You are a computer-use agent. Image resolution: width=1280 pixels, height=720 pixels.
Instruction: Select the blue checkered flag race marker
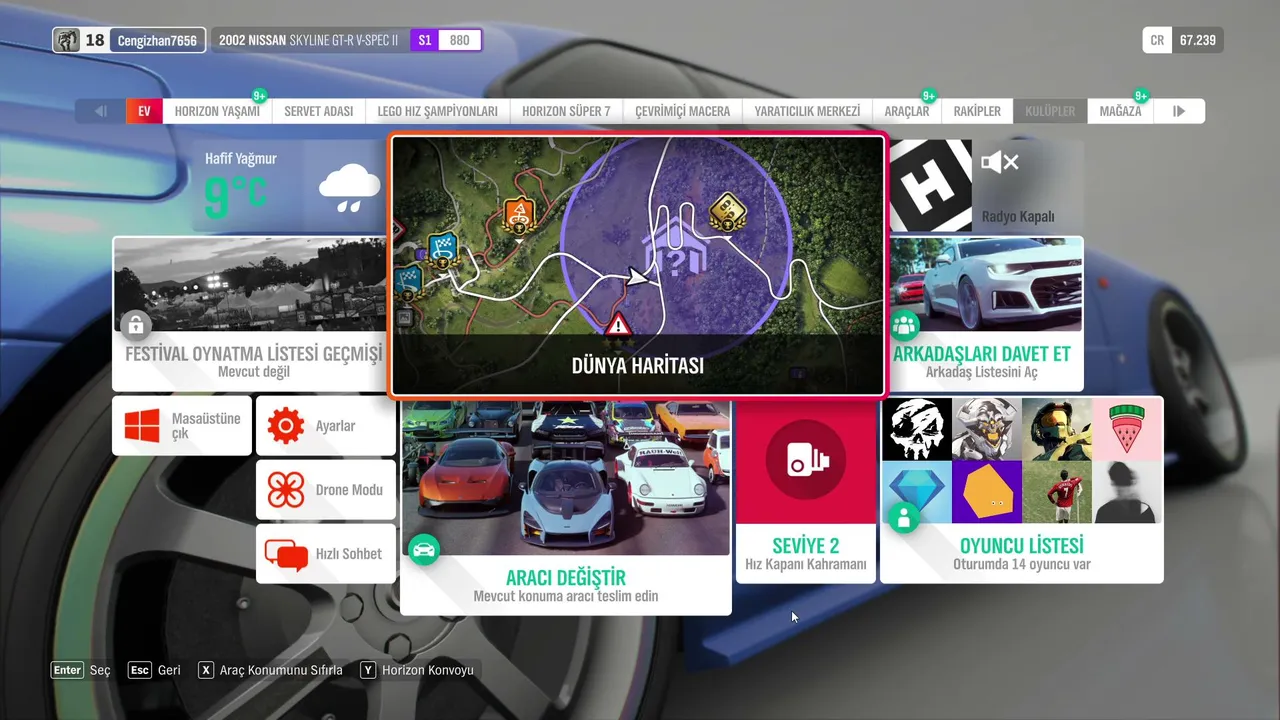(442, 250)
